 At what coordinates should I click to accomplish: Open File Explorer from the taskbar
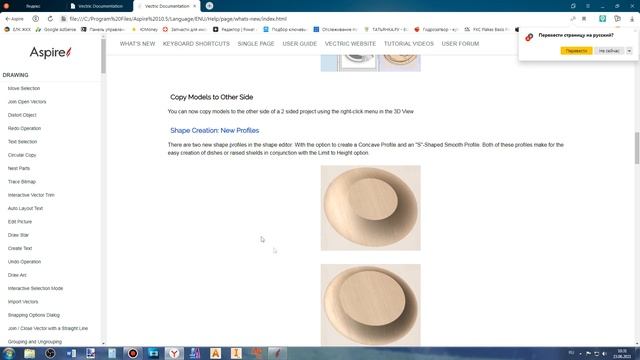click(x=29, y=353)
